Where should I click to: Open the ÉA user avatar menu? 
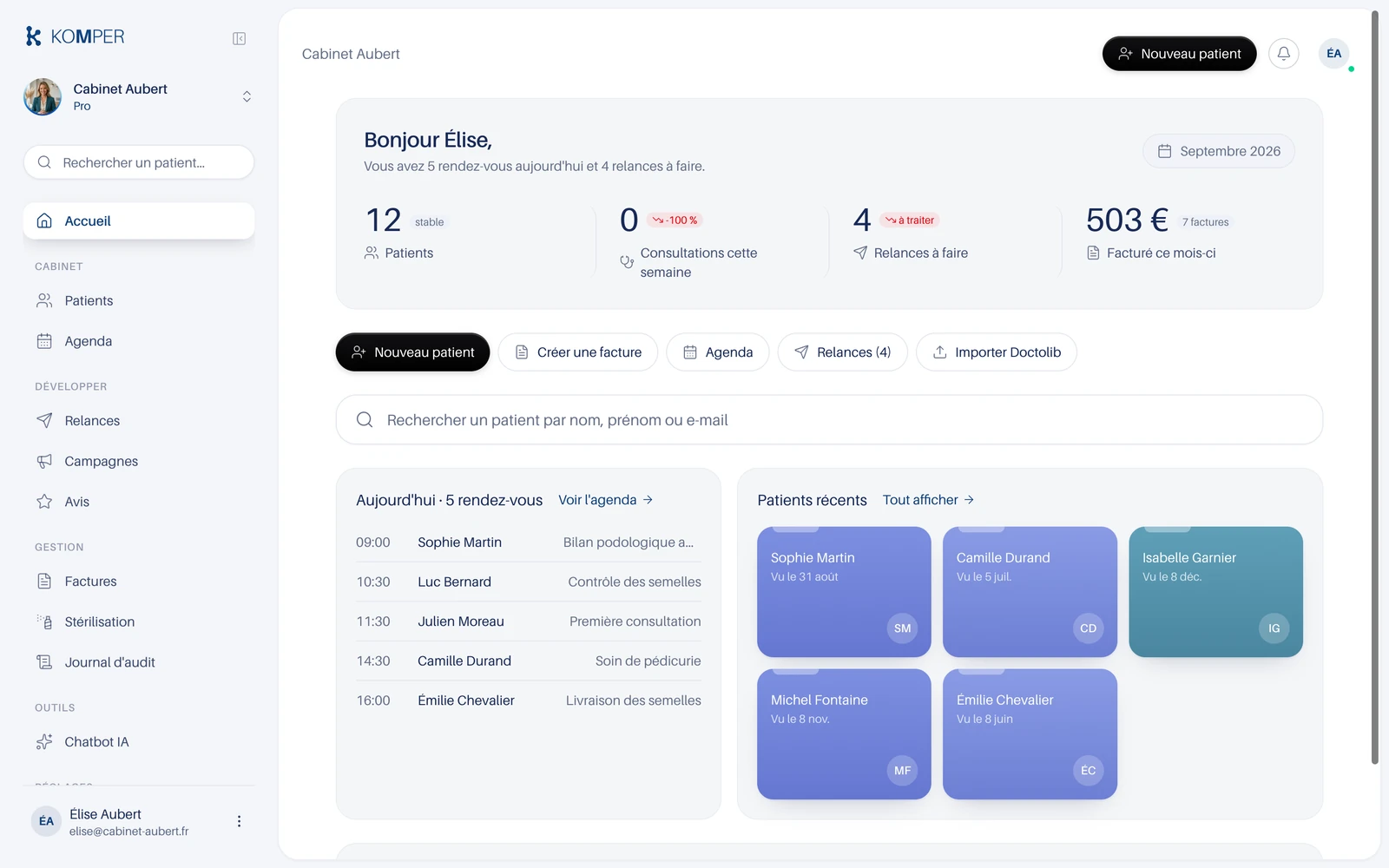tap(1333, 54)
